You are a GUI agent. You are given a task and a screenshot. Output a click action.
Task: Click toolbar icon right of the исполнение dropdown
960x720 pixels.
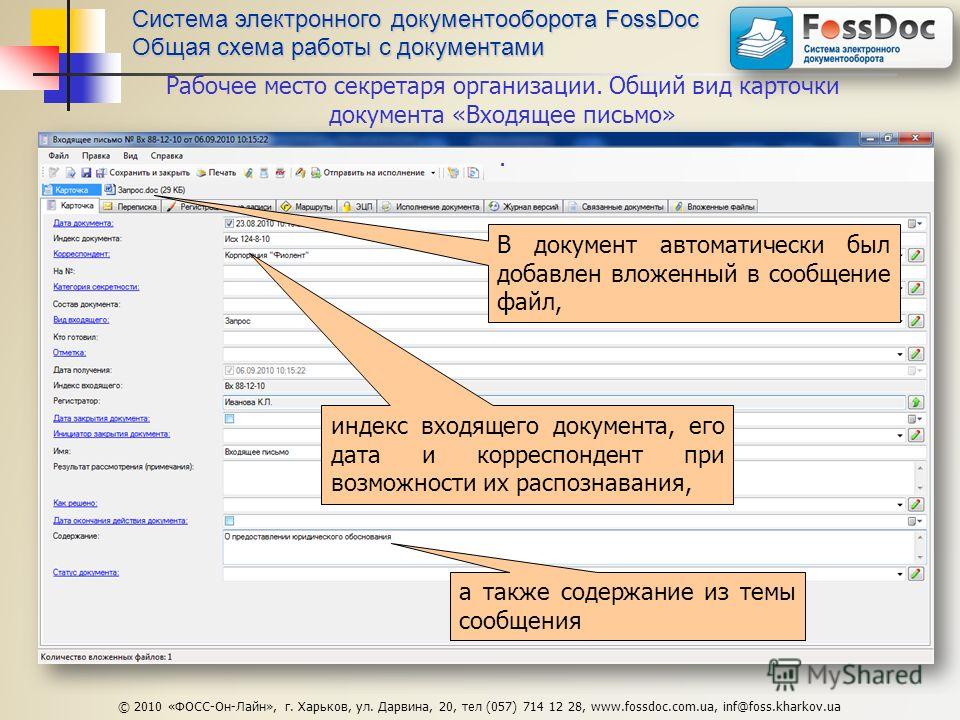(x=453, y=173)
